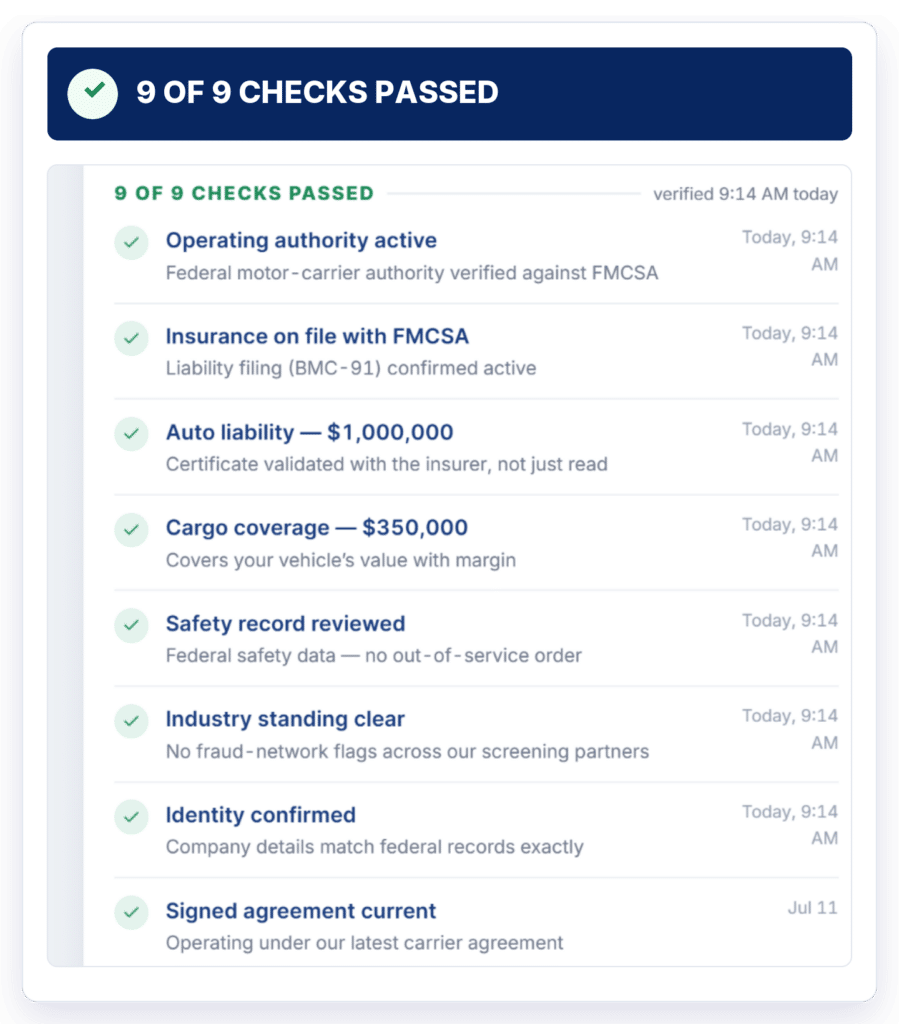Image resolution: width=899 pixels, height=1024 pixels.
Task: Click the check icon by Industry standing clear
Action: tap(131, 721)
